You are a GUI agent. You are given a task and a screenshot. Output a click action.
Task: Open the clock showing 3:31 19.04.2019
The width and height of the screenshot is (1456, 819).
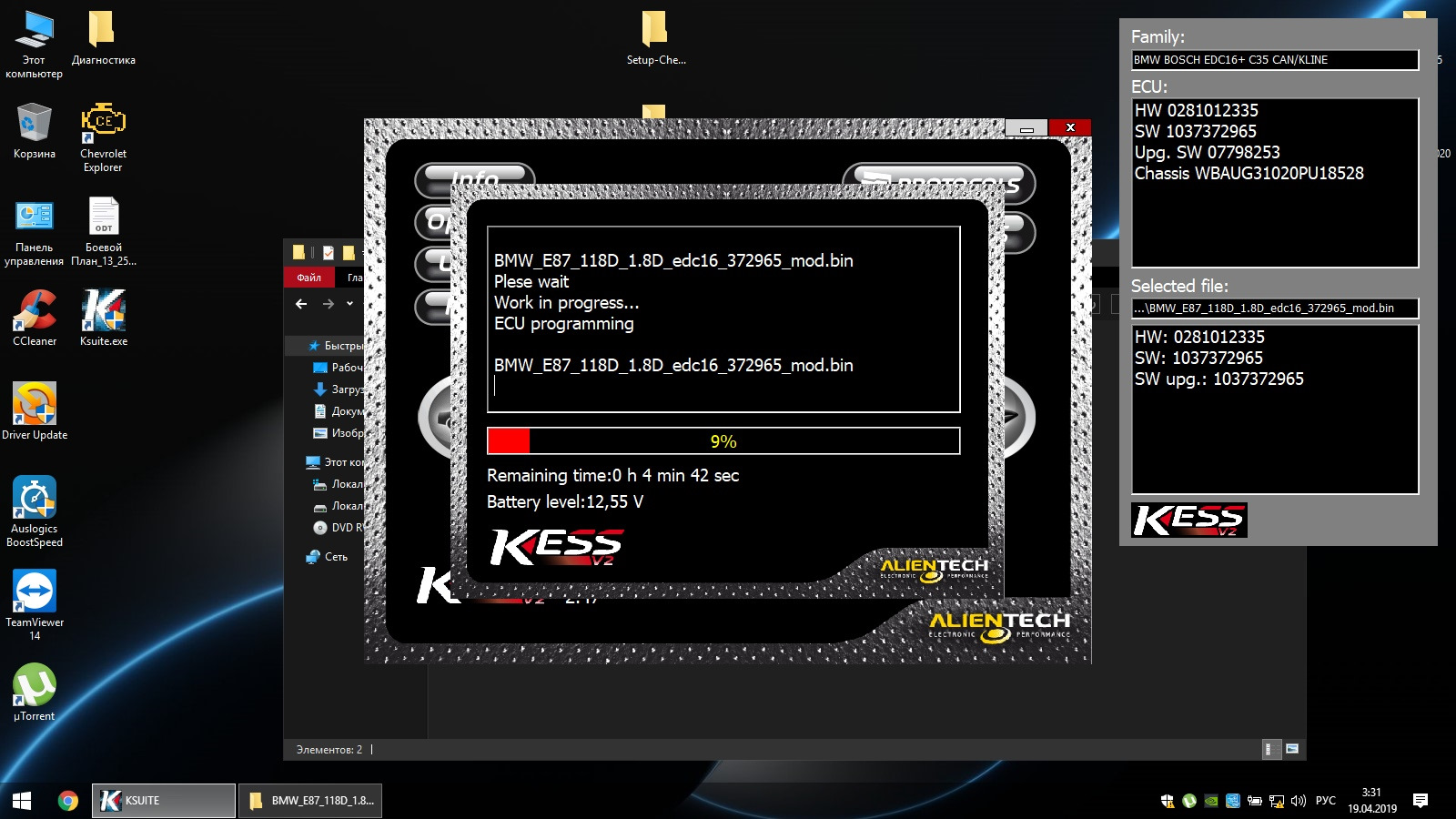pos(1371,801)
